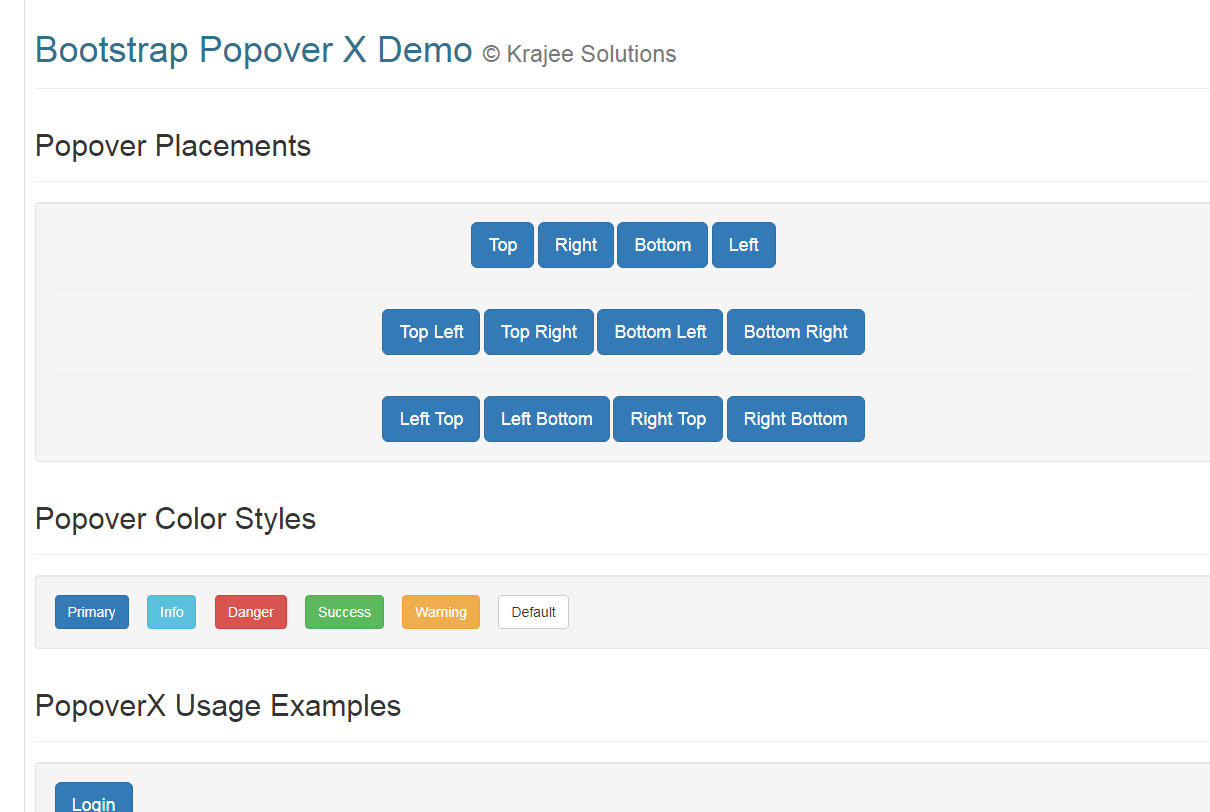The image size is (1210, 812).
Task: Click the Bottom Right button
Action: point(796,332)
